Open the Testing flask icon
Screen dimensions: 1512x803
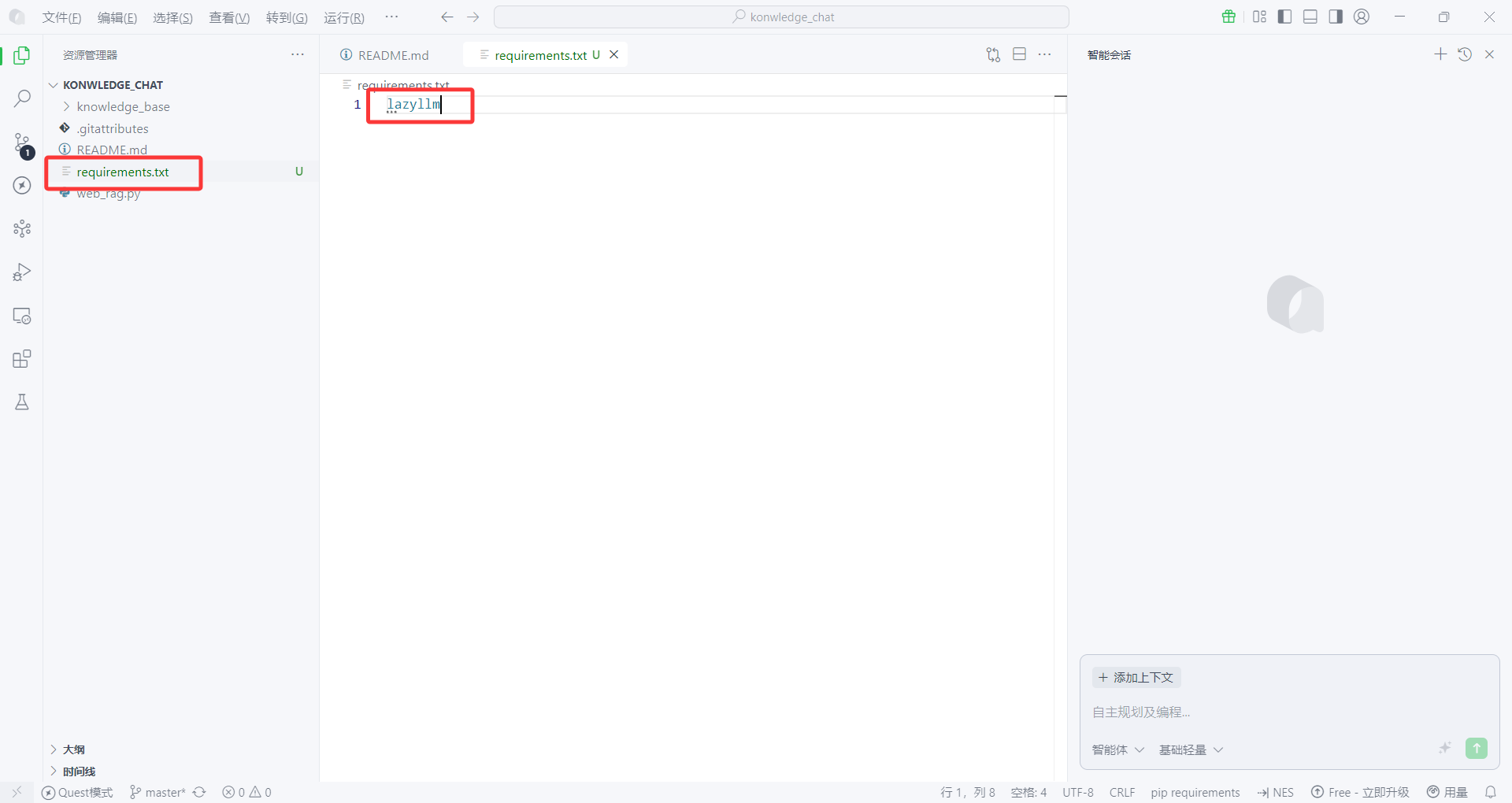tap(22, 402)
